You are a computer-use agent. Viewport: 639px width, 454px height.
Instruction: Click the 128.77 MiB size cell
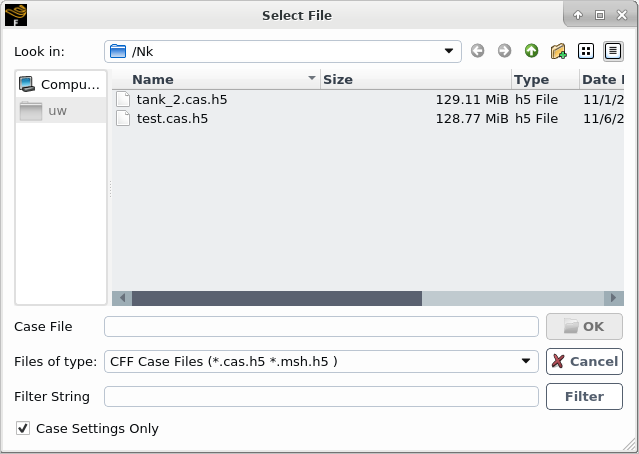(x=472, y=119)
